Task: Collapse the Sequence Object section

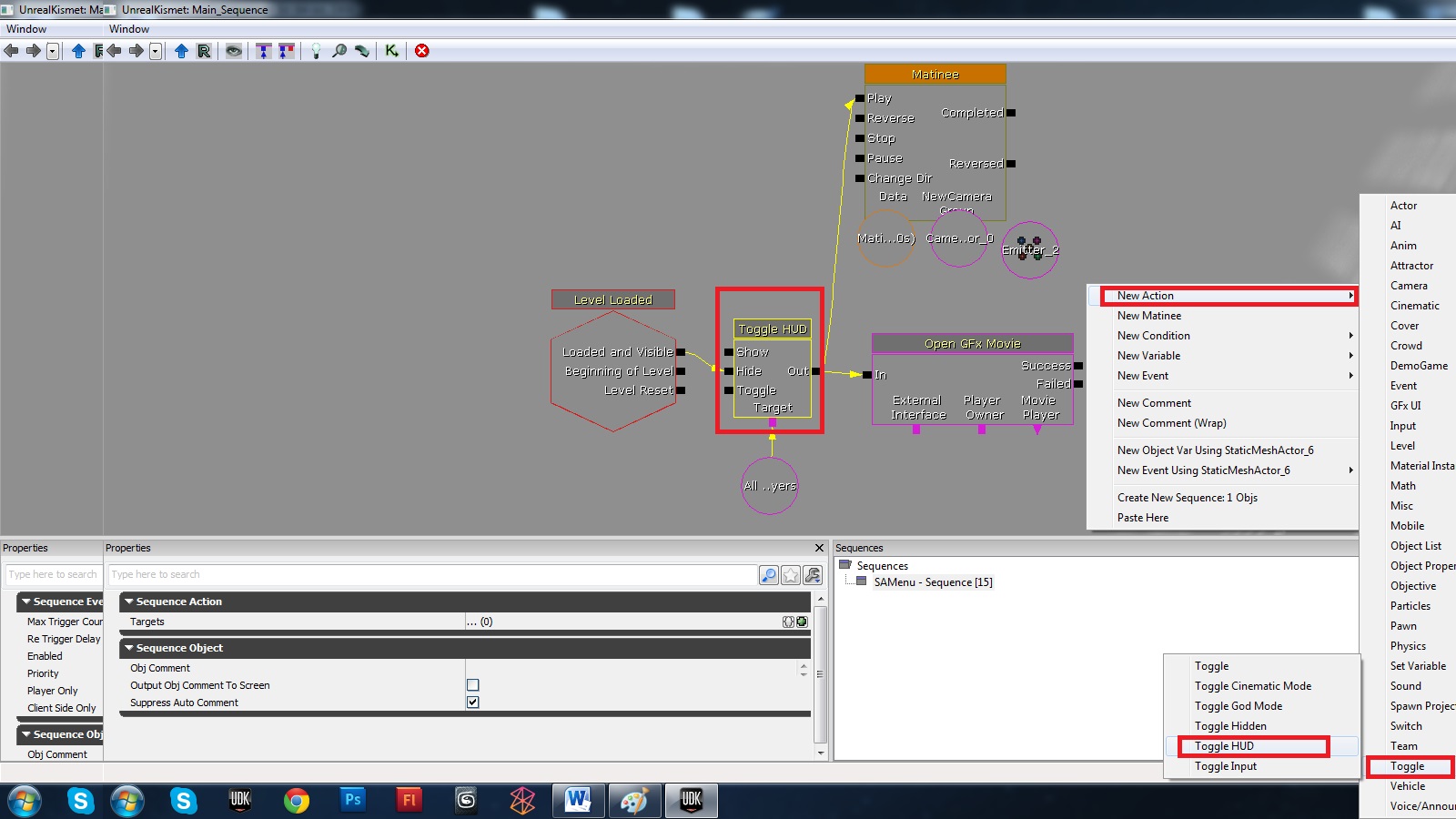Action: click(x=129, y=648)
